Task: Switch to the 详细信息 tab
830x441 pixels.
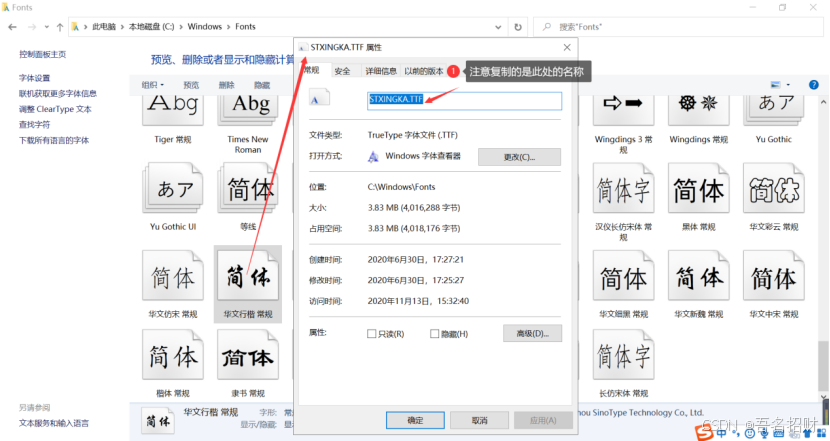Action: click(x=381, y=71)
